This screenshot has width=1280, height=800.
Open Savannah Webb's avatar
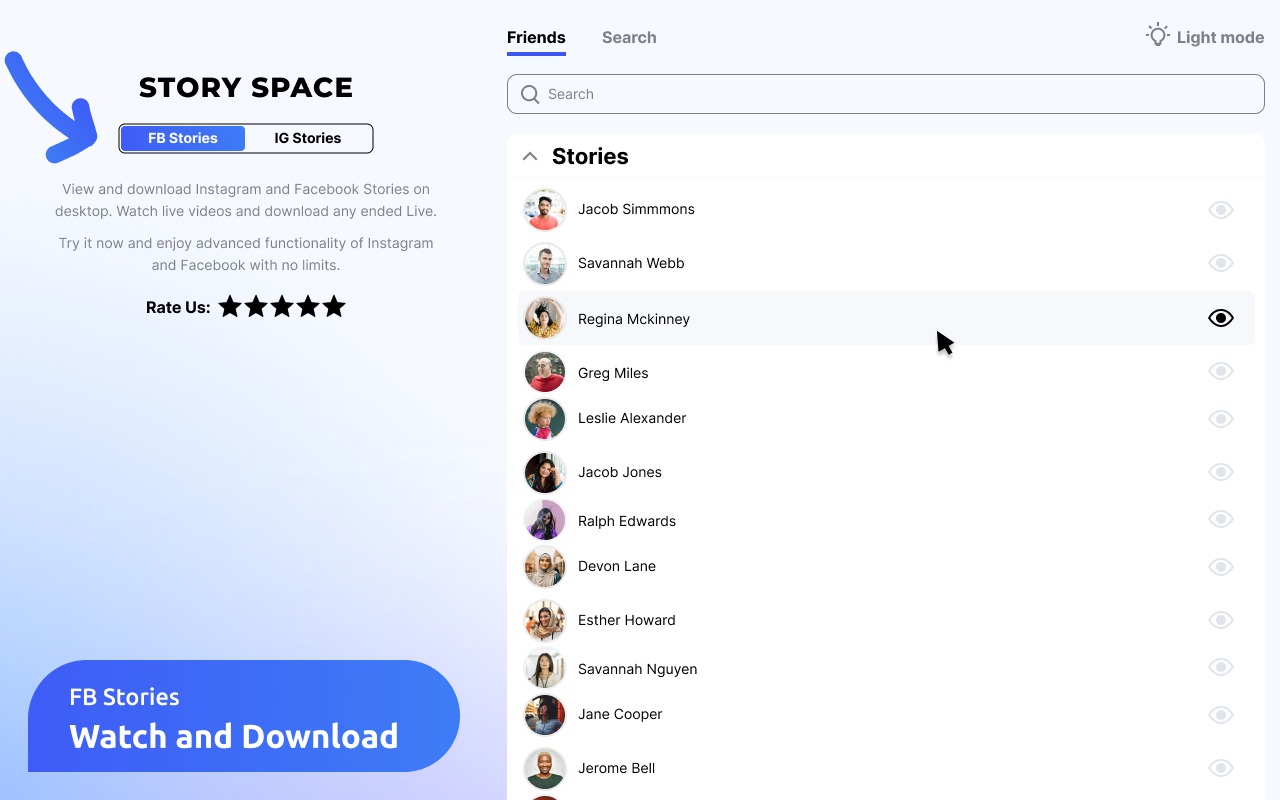pos(545,264)
